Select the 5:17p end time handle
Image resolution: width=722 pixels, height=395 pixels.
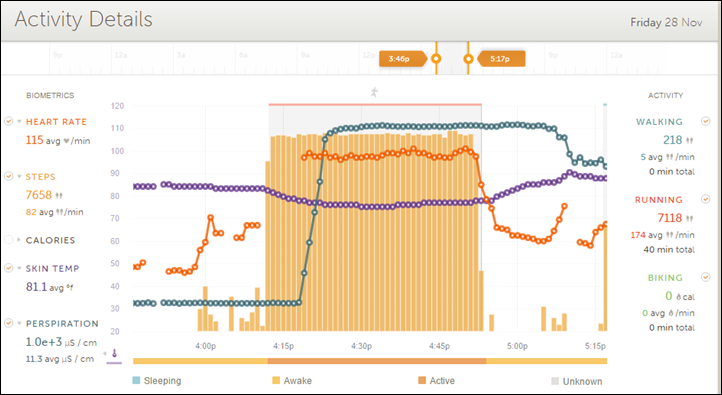click(468, 59)
